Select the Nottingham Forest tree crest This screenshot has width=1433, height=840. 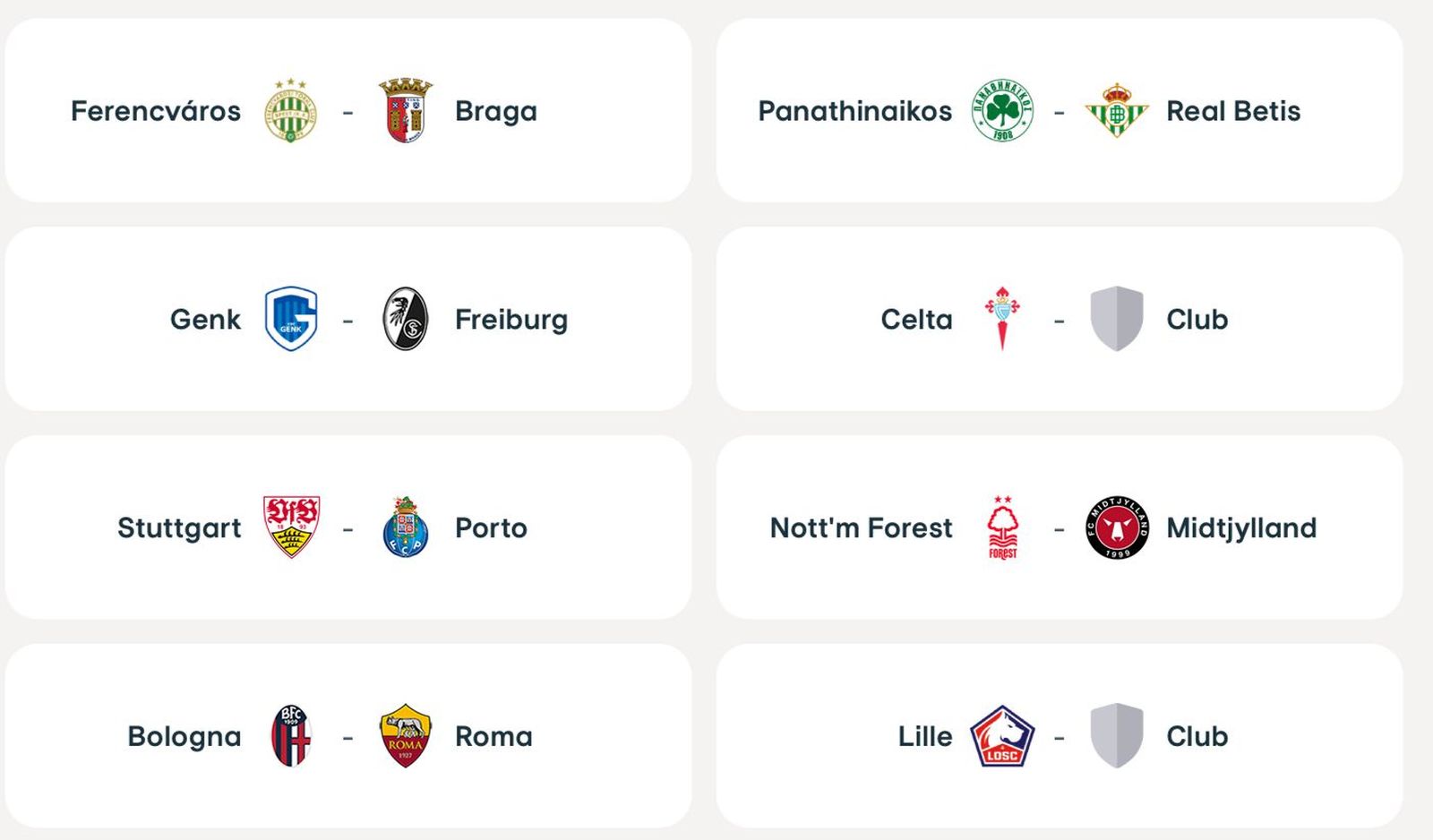1003,527
